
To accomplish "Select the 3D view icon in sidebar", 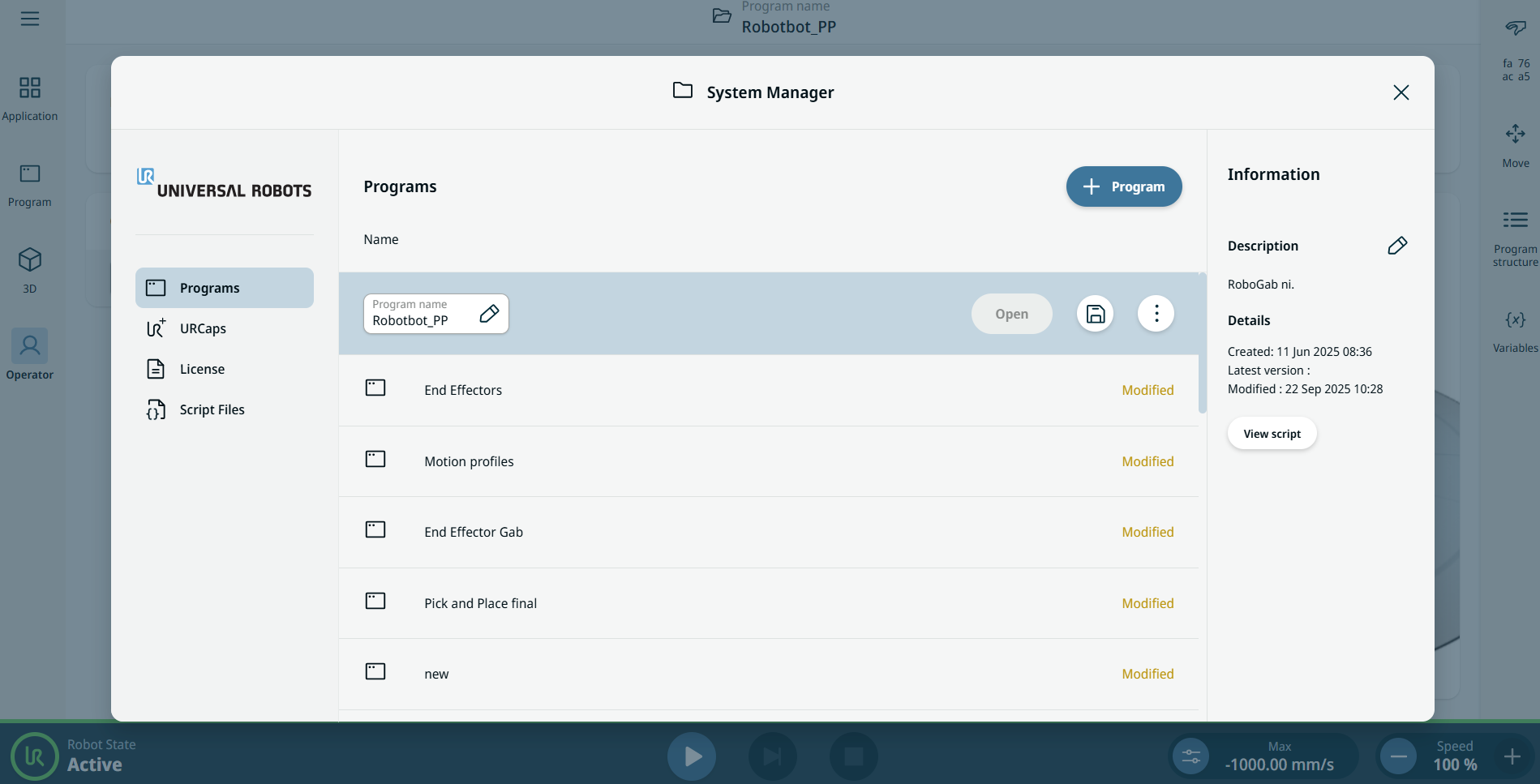I will tap(30, 260).
